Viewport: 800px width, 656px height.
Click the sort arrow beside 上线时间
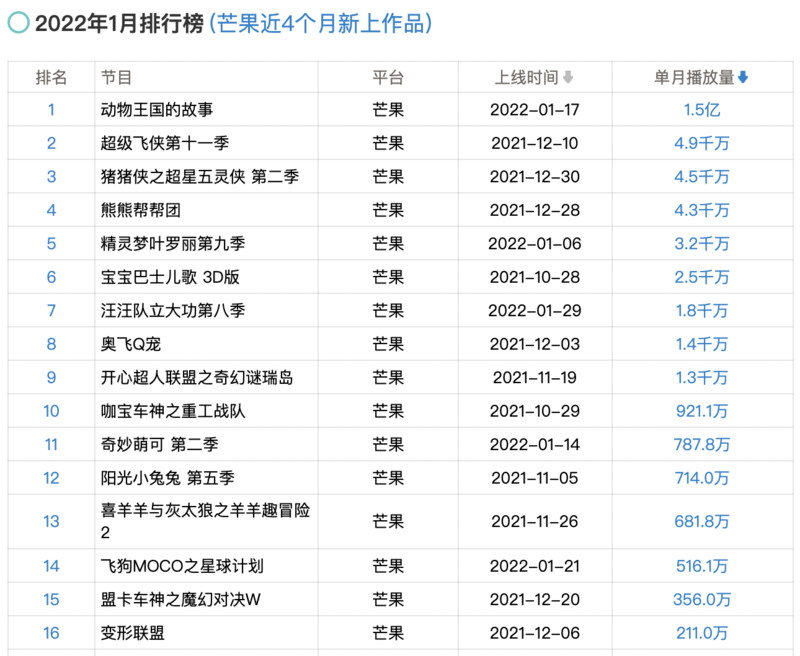click(568, 78)
